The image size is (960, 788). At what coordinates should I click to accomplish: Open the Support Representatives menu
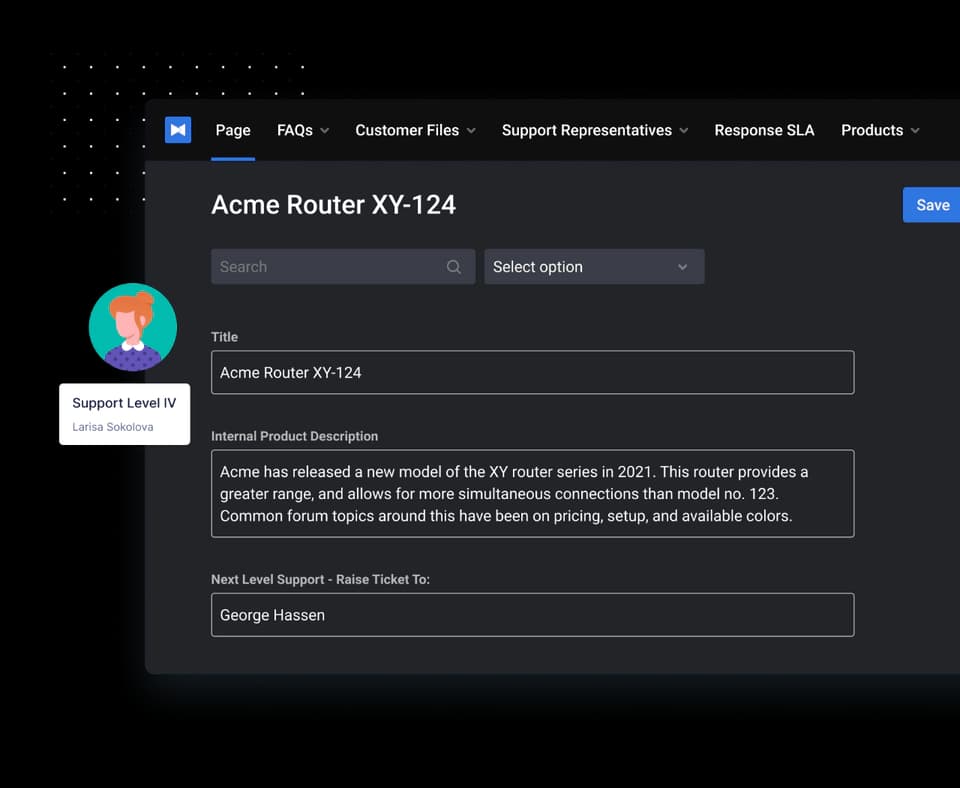point(595,130)
